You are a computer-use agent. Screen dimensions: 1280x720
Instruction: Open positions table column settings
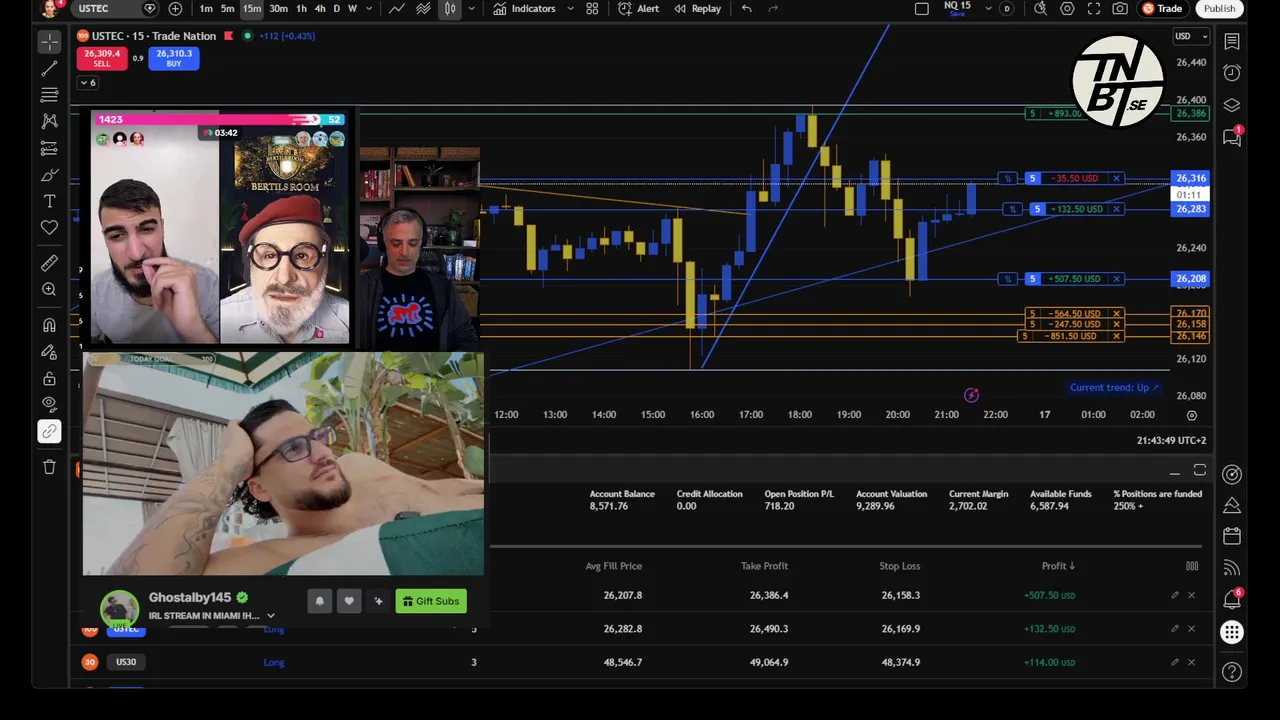pyautogui.click(x=1192, y=566)
